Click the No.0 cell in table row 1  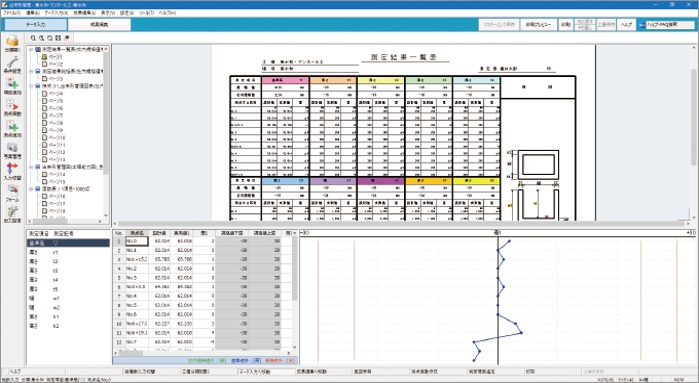(x=136, y=241)
